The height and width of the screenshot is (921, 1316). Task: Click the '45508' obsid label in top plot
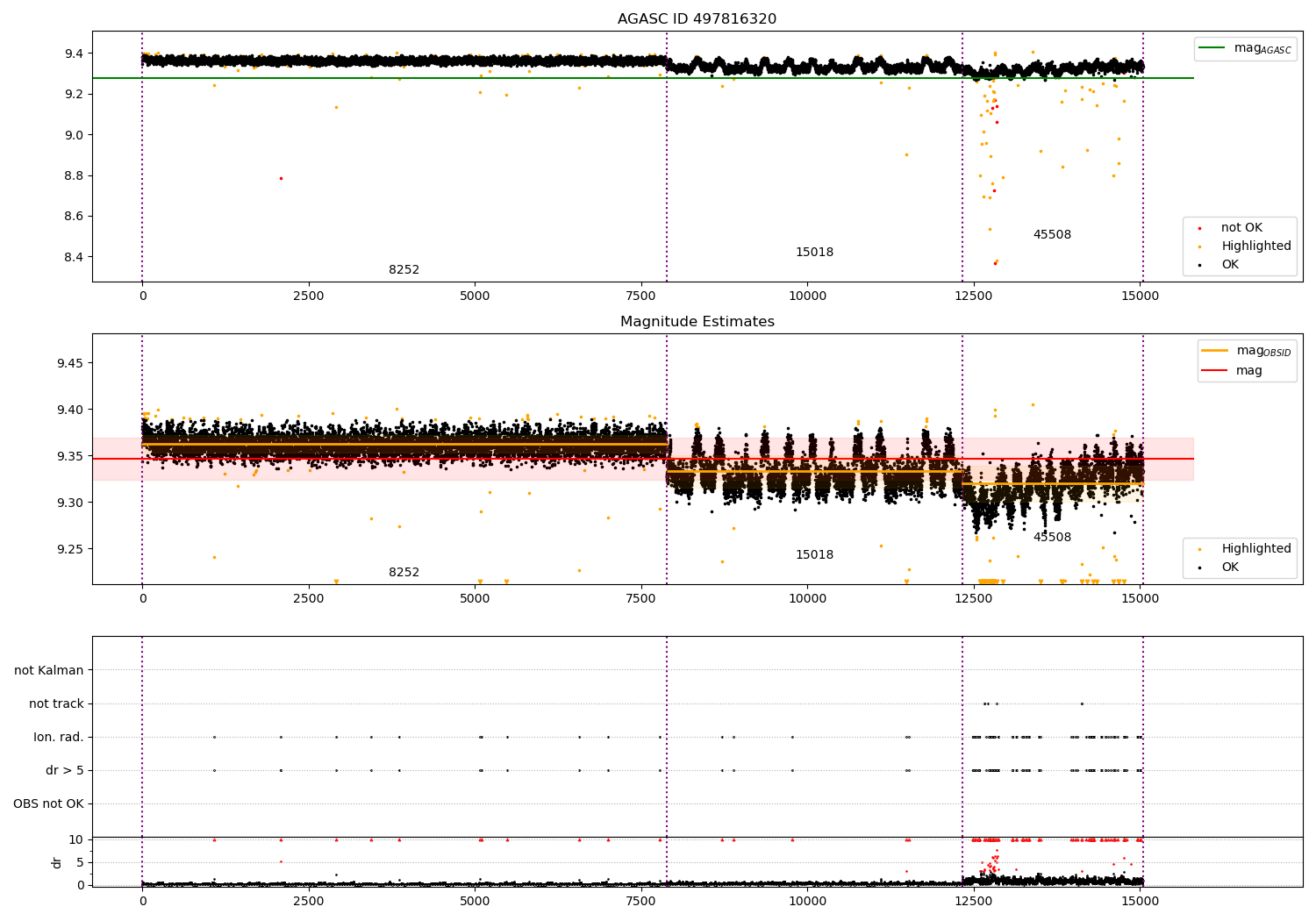tap(1052, 235)
